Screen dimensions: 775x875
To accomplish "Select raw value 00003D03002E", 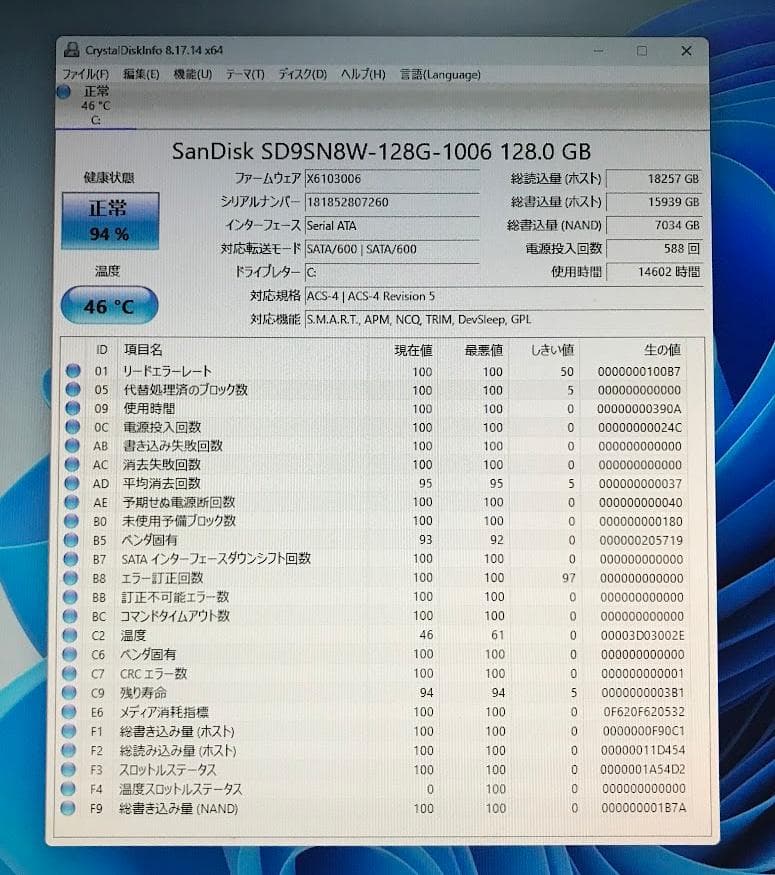I will pyautogui.click(x=642, y=635).
